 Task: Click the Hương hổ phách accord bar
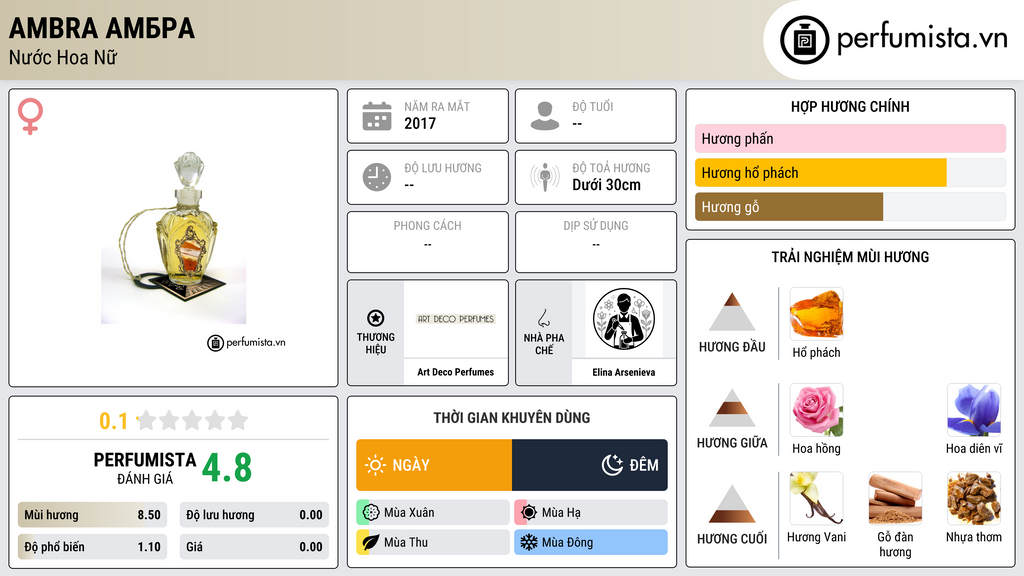pyautogui.click(x=850, y=172)
